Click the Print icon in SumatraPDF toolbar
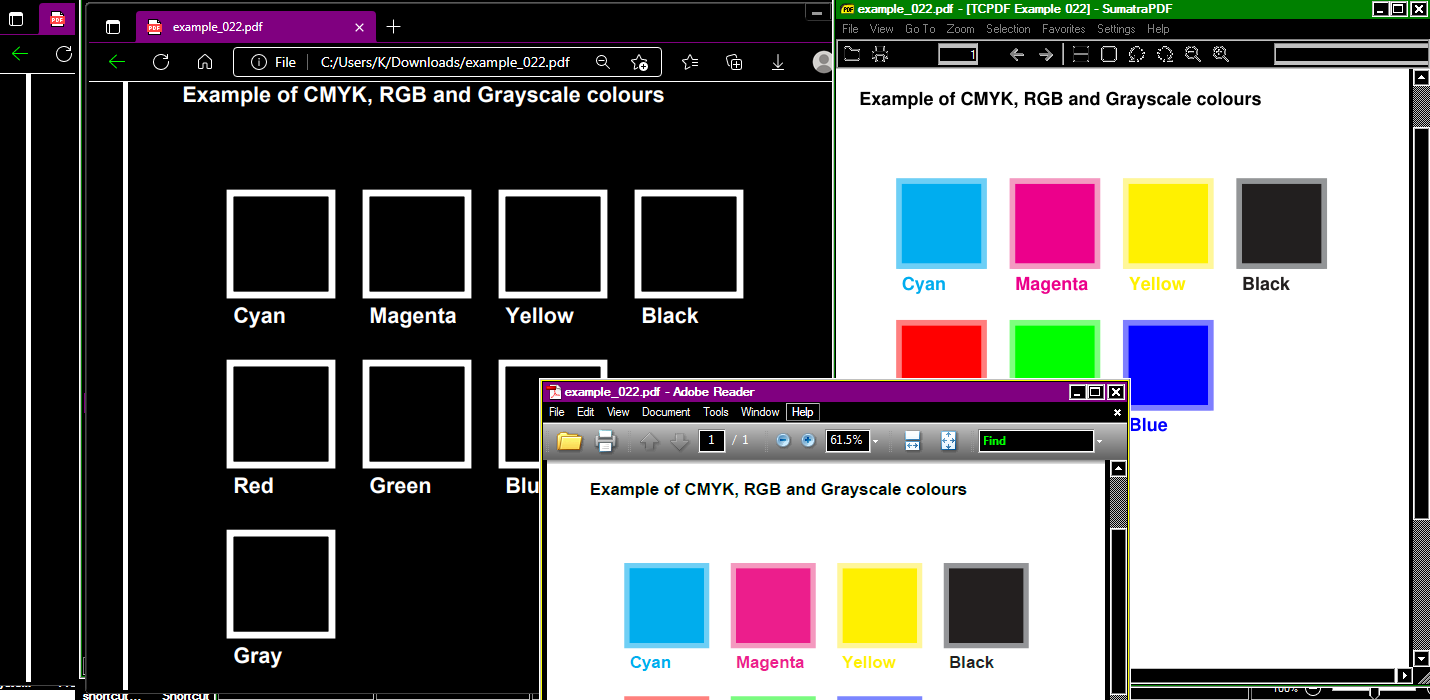 point(880,54)
